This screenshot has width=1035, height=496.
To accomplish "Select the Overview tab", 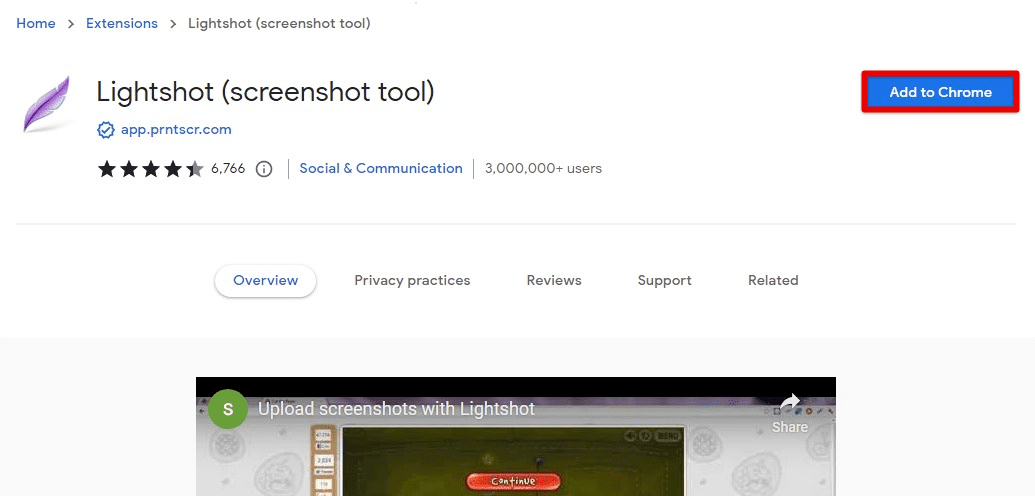I will 265,280.
